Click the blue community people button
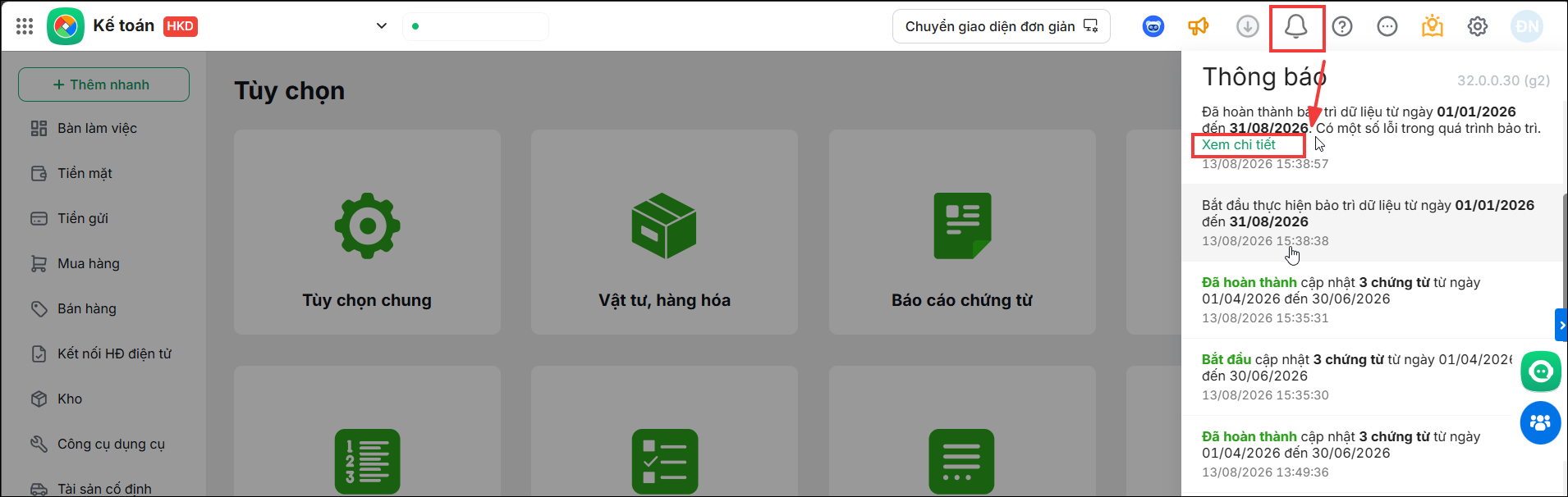This screenshot has height=497, width=1568. coord(1541,423)
